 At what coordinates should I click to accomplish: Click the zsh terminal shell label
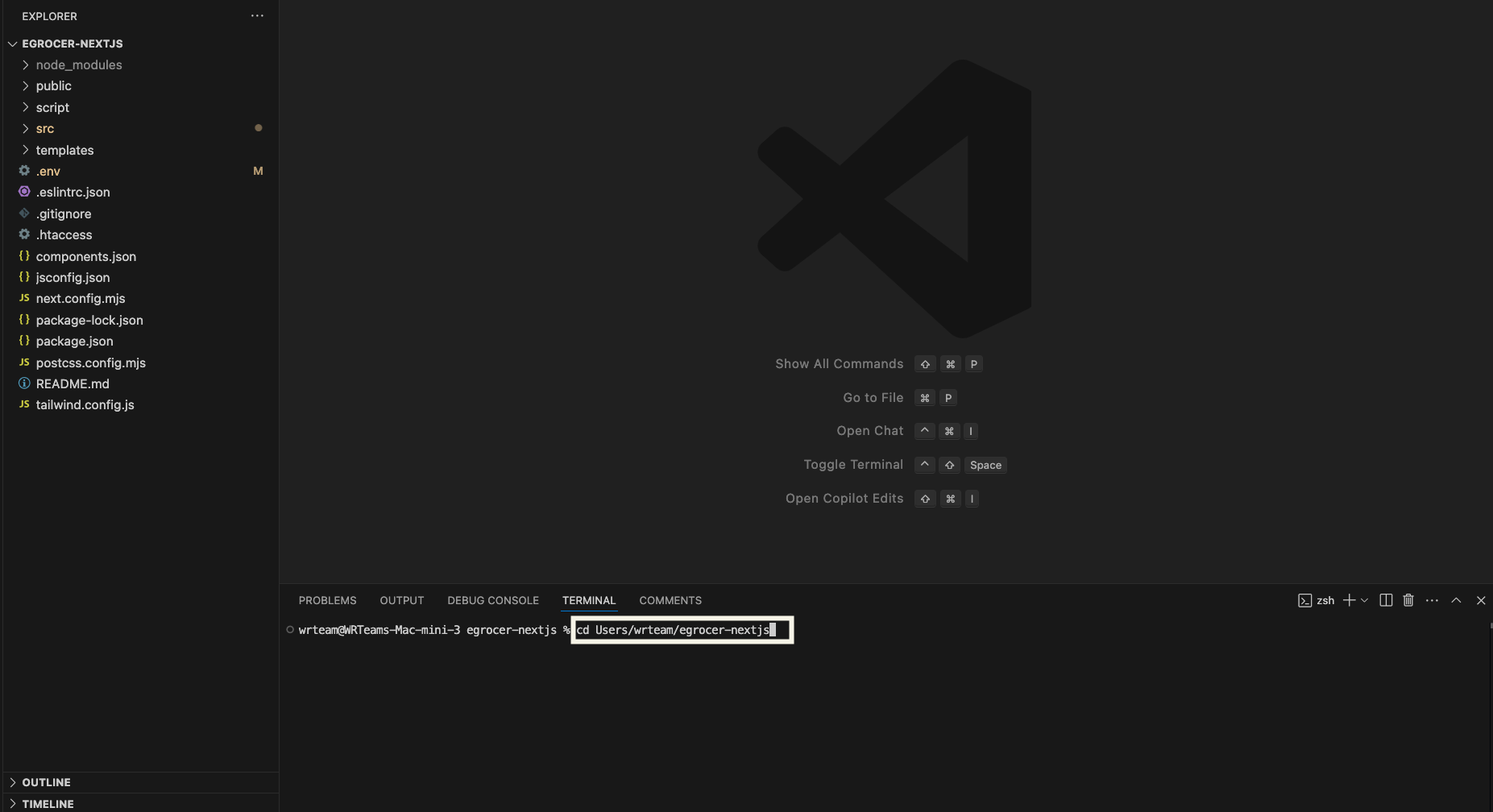point(1325,600)
